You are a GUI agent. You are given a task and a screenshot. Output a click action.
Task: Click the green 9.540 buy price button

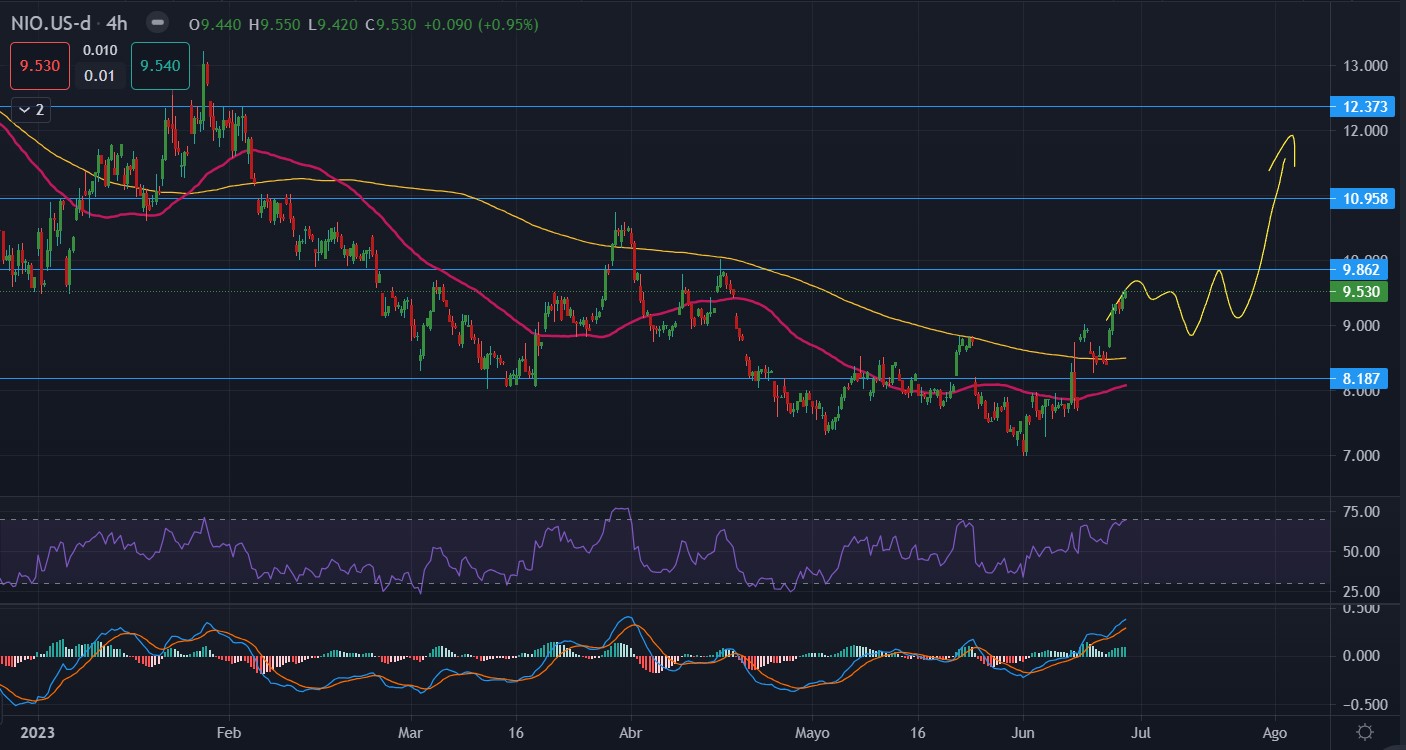coord(160,66)
